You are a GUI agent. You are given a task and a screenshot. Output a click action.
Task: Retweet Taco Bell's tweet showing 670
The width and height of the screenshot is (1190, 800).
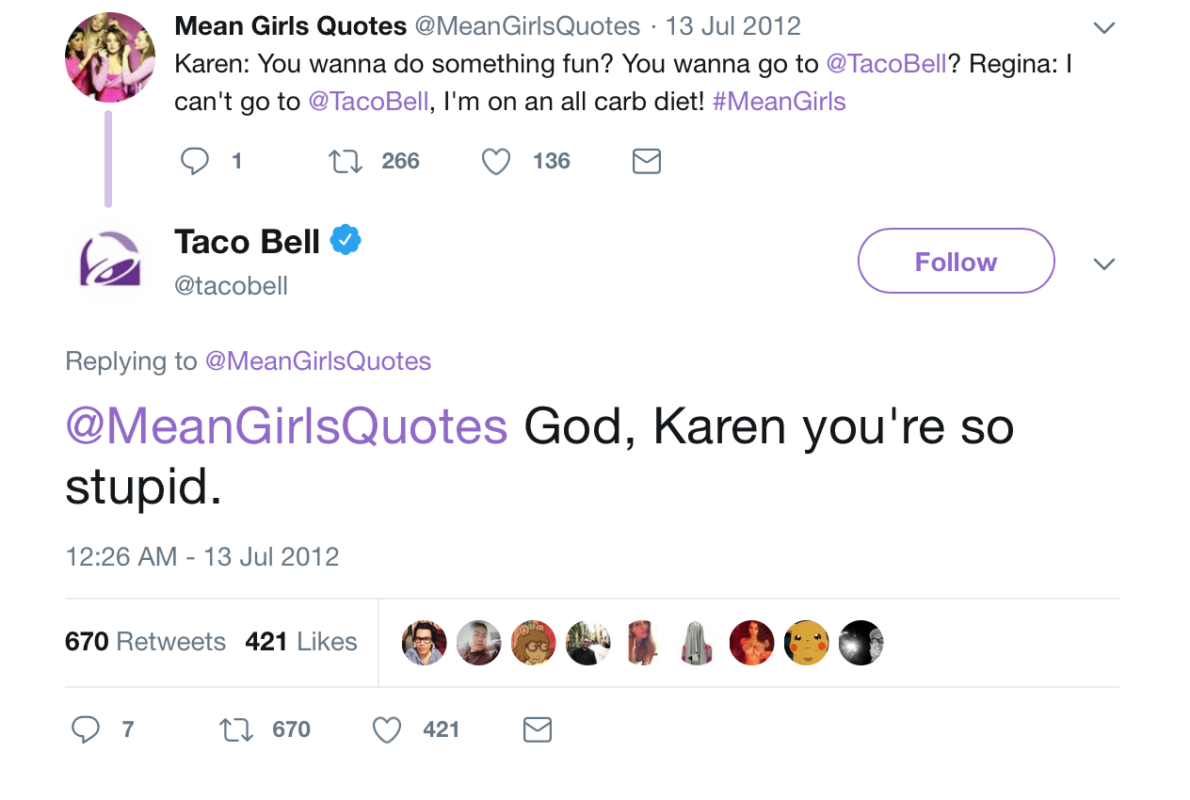click(x=237, y=730)
